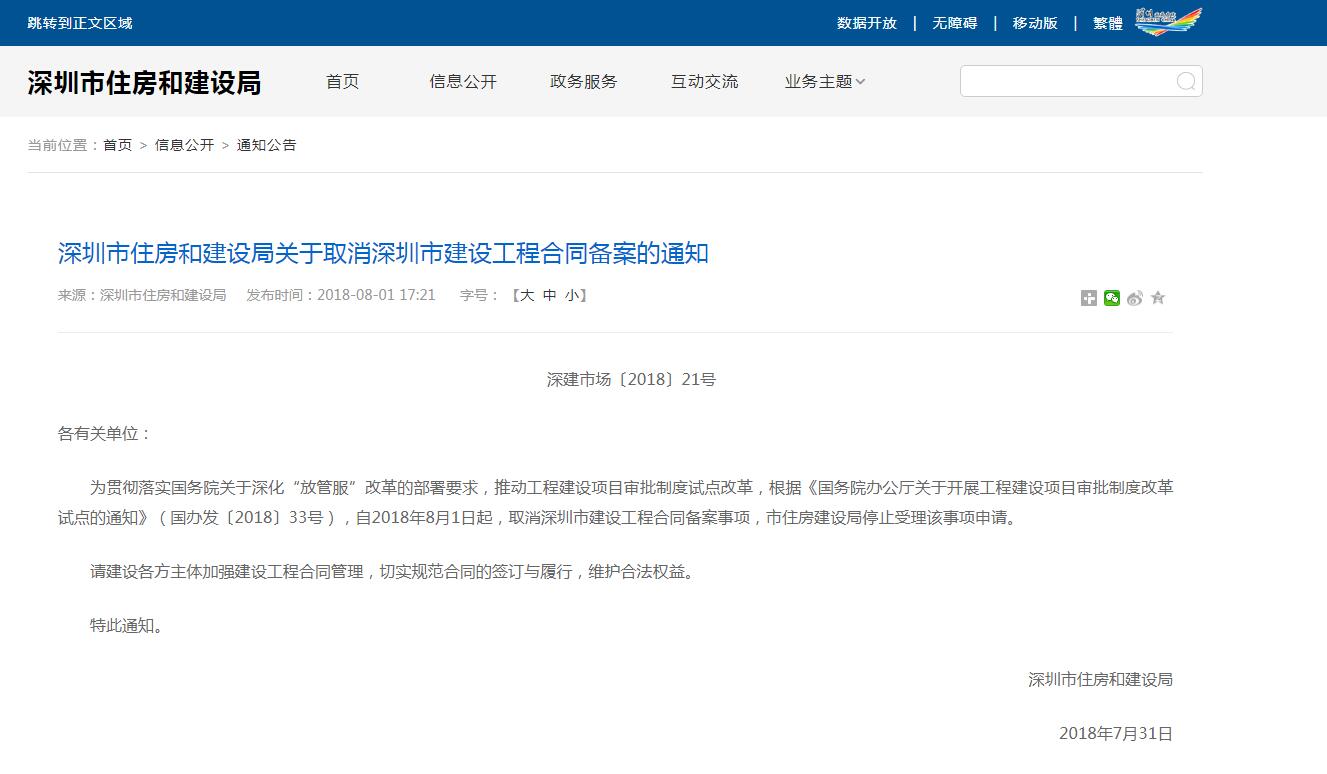Open the 首页 navigation menu
1327x774 pixels.
tap(341, 81)
